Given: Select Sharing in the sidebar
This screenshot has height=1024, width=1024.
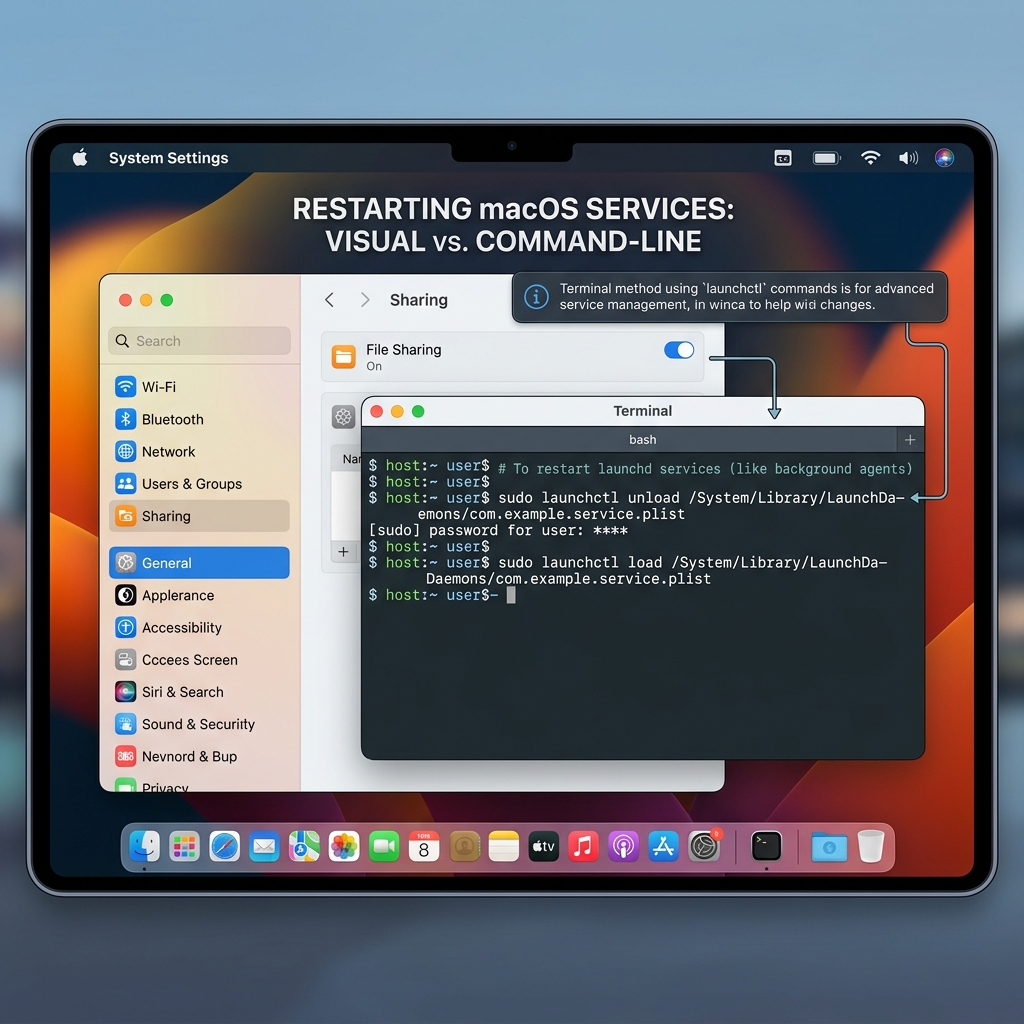Looking at the screenshot, I should (199, 516).
